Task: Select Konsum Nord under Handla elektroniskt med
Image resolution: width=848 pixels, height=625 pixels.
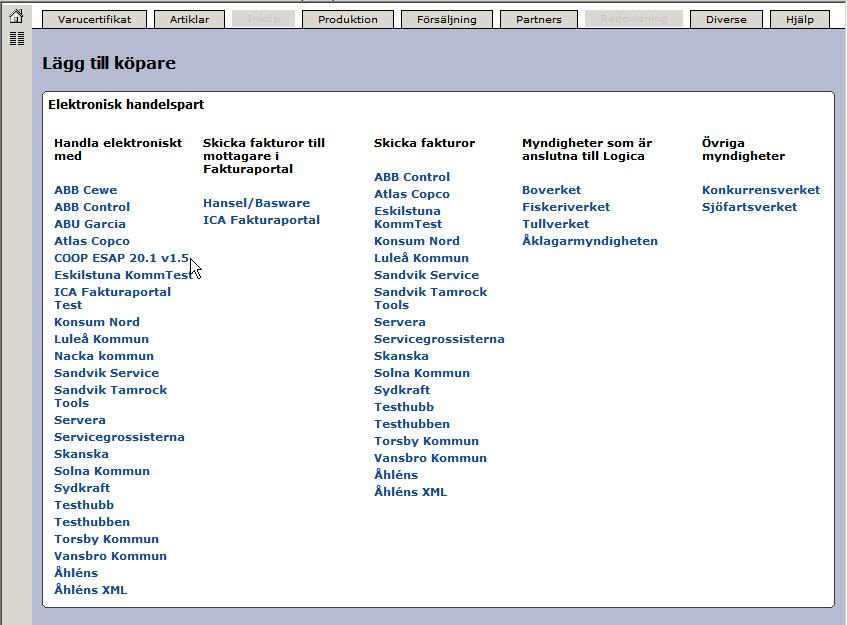Action: 97,322
